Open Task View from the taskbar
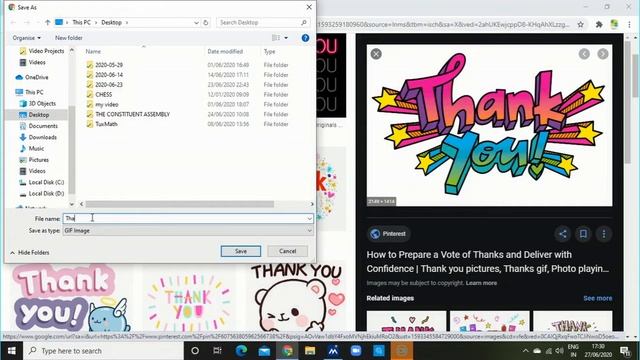Image resolution: width=640 pixels, height=360 pixels. [217, 351]
